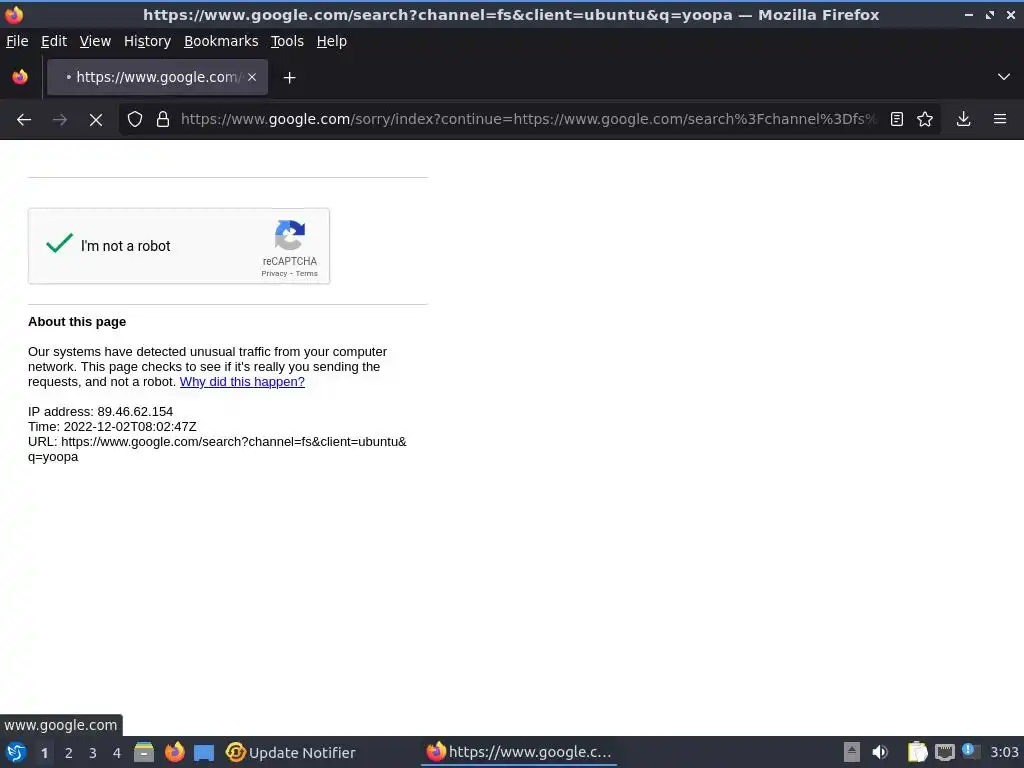Switch to workspace 4
Image resolution: width=1024 pixels, height=768 pixels.
117,753
